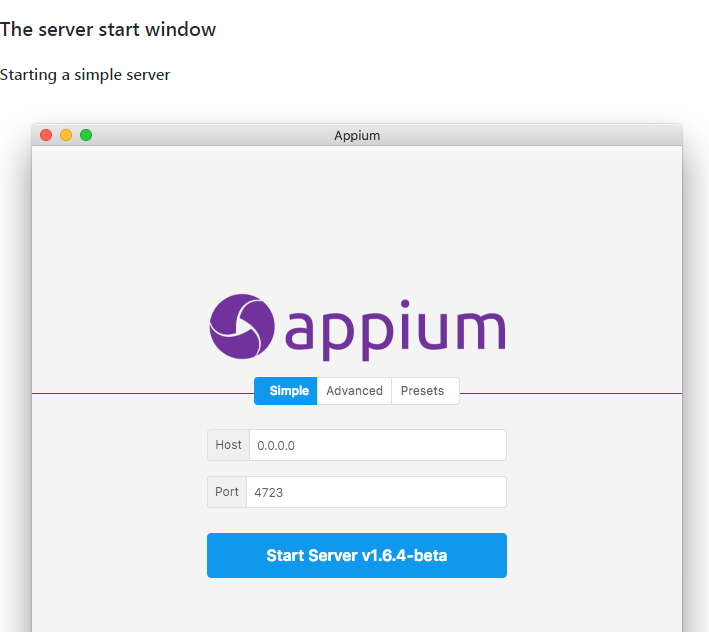Minimize the Appium window with yellow button

pos(66,135)
